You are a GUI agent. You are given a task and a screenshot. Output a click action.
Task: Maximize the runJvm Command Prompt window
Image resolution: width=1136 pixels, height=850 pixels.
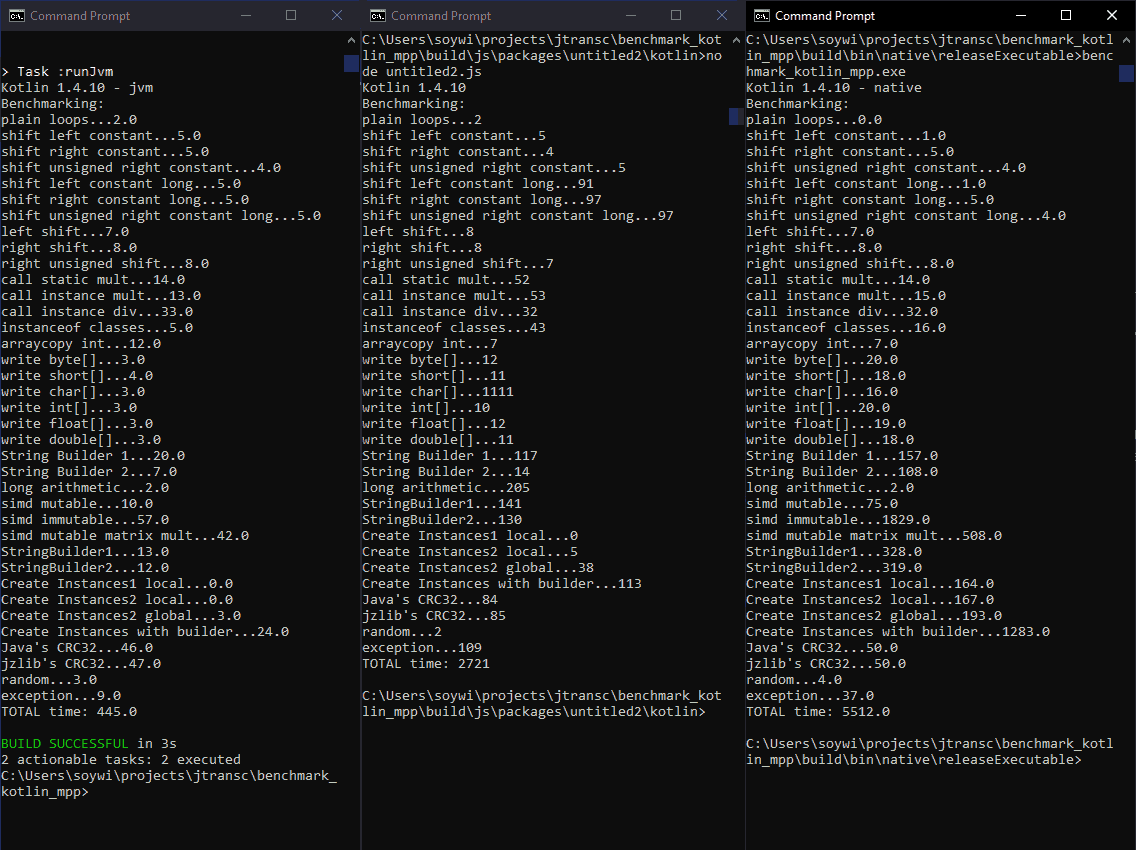pos(291,16)
